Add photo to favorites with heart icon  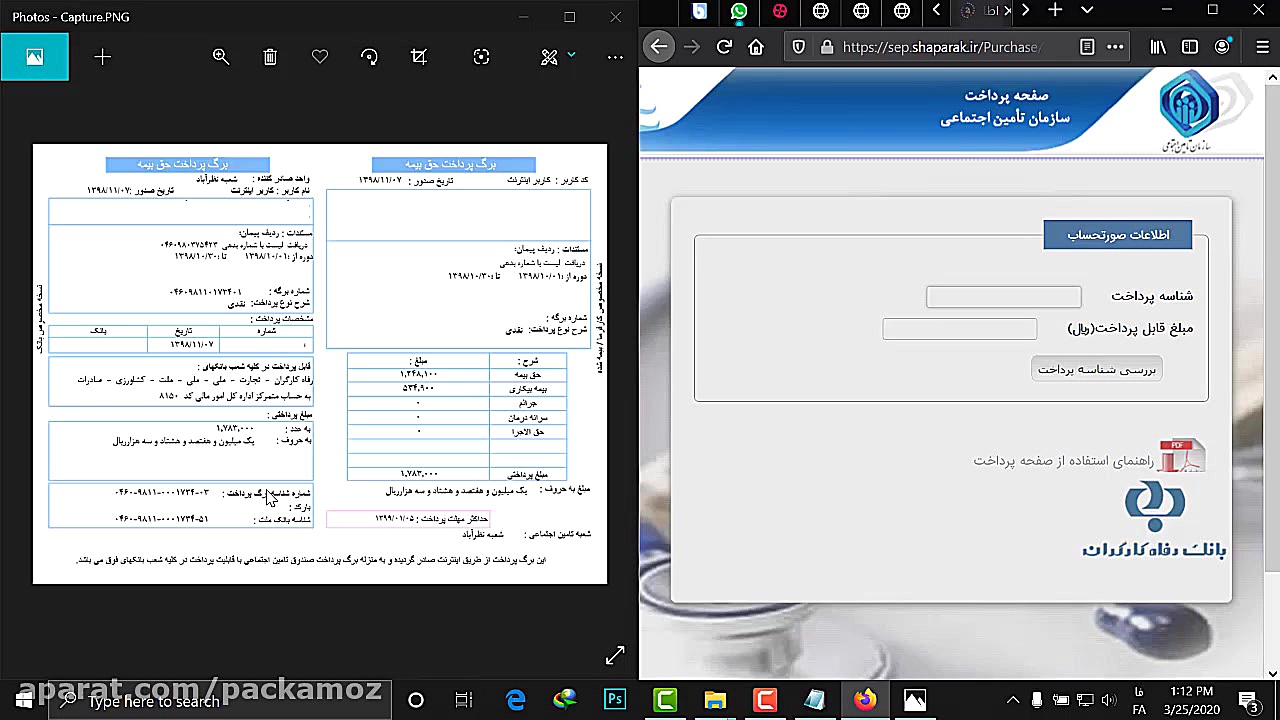(320, 57)
